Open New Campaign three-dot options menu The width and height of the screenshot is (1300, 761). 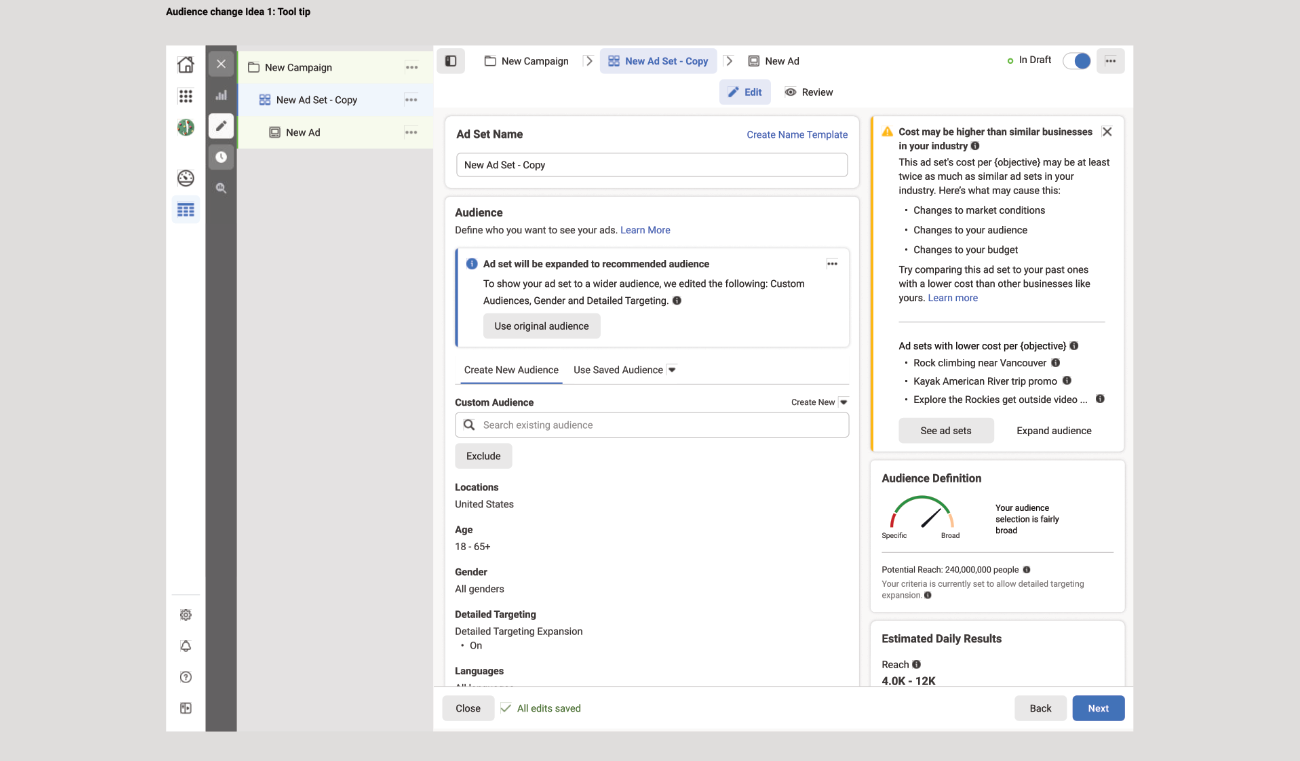[412, 68]
